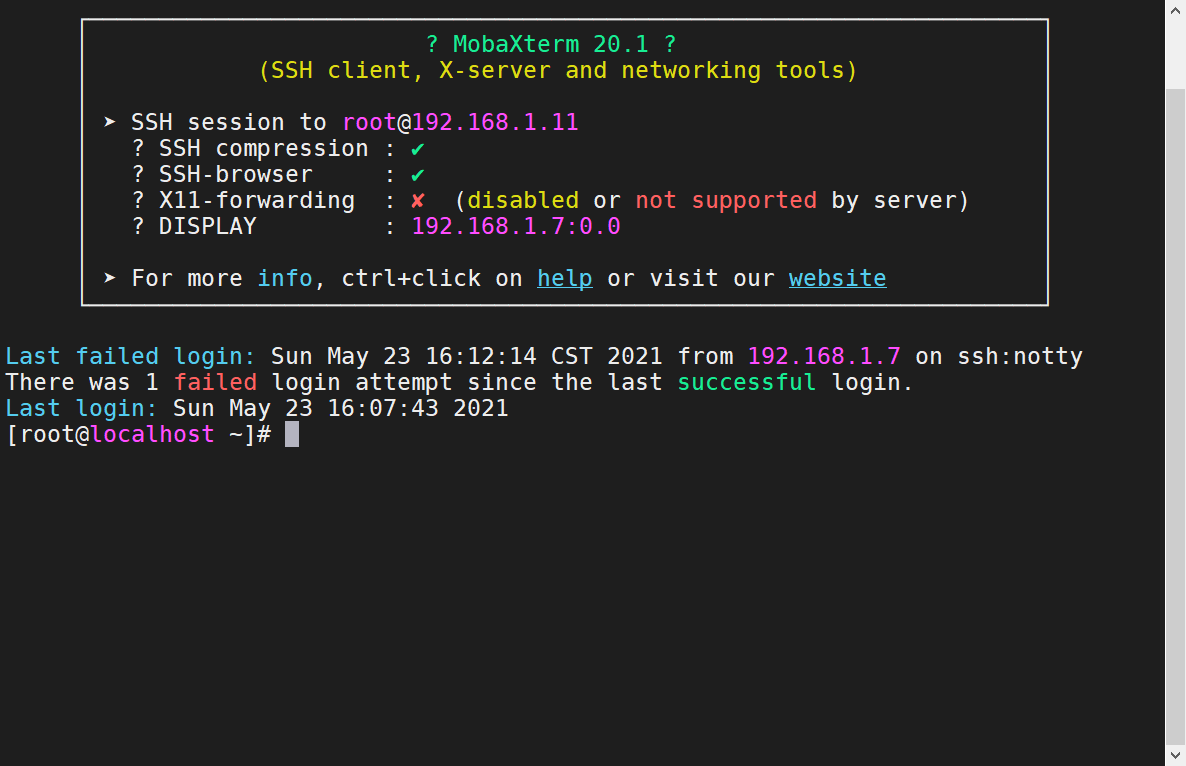
Task: Click the terminal cursor at the prompt
Action: [x=292, y=434]
